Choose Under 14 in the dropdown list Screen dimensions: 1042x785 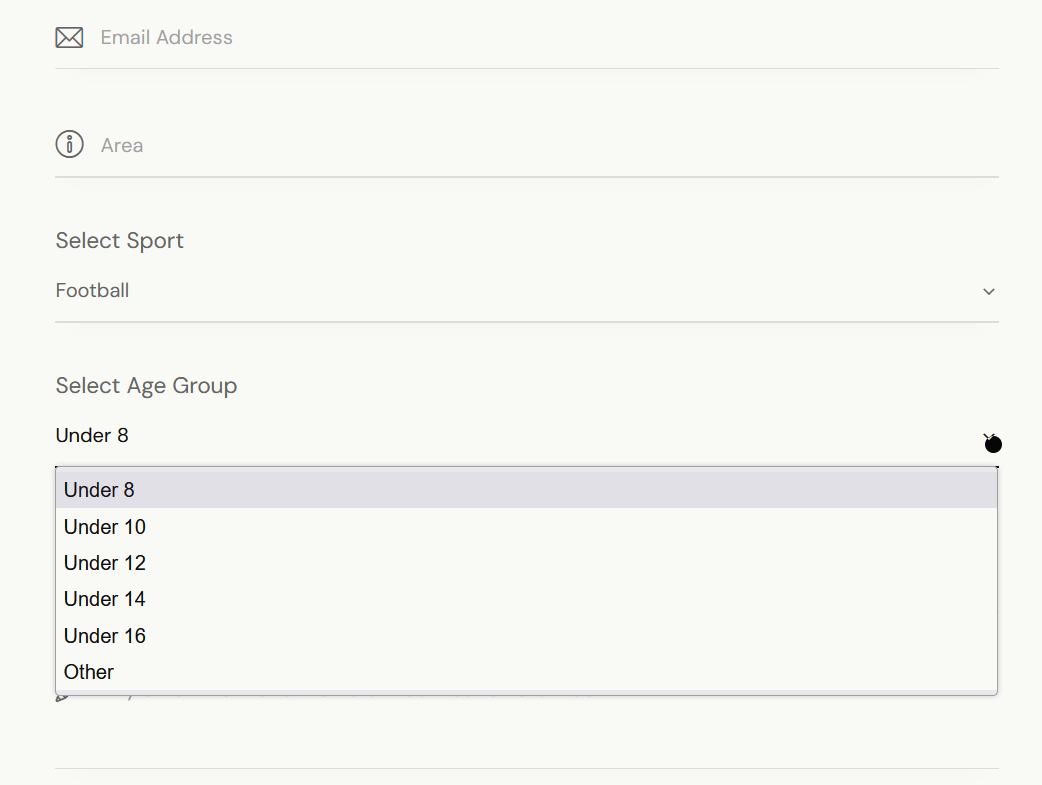(x=105, y=599)
